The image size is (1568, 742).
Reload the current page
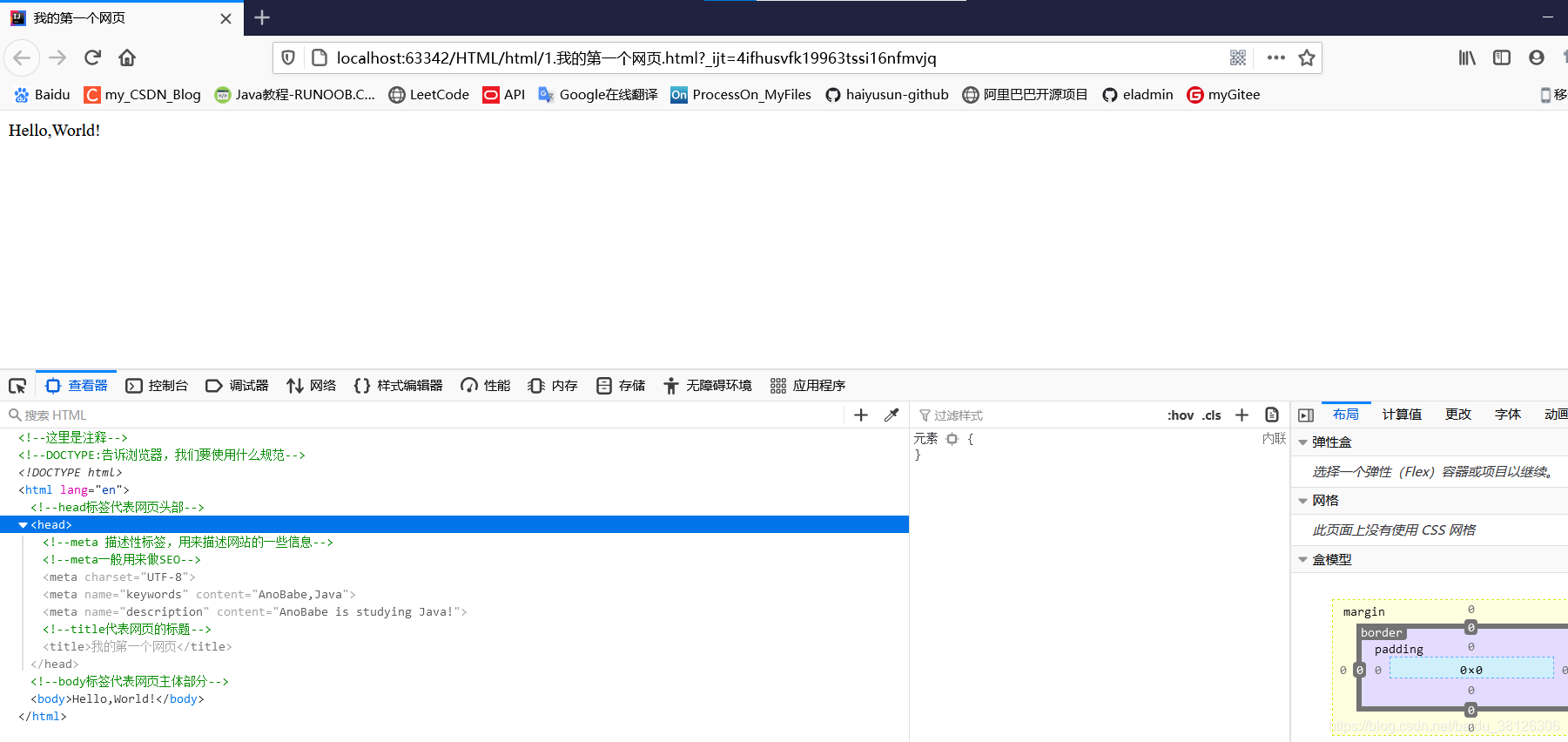pos(92,57)
